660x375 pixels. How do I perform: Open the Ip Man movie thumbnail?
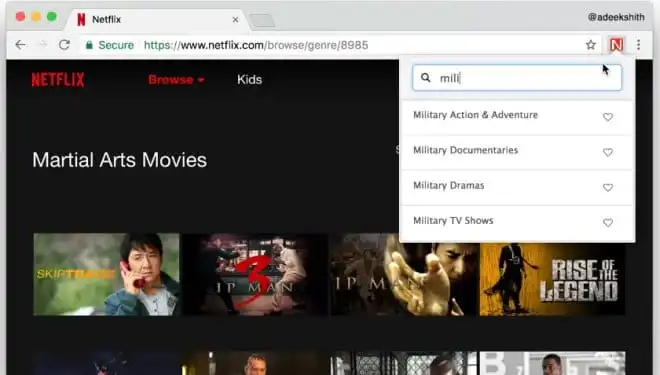click(404, 274)
